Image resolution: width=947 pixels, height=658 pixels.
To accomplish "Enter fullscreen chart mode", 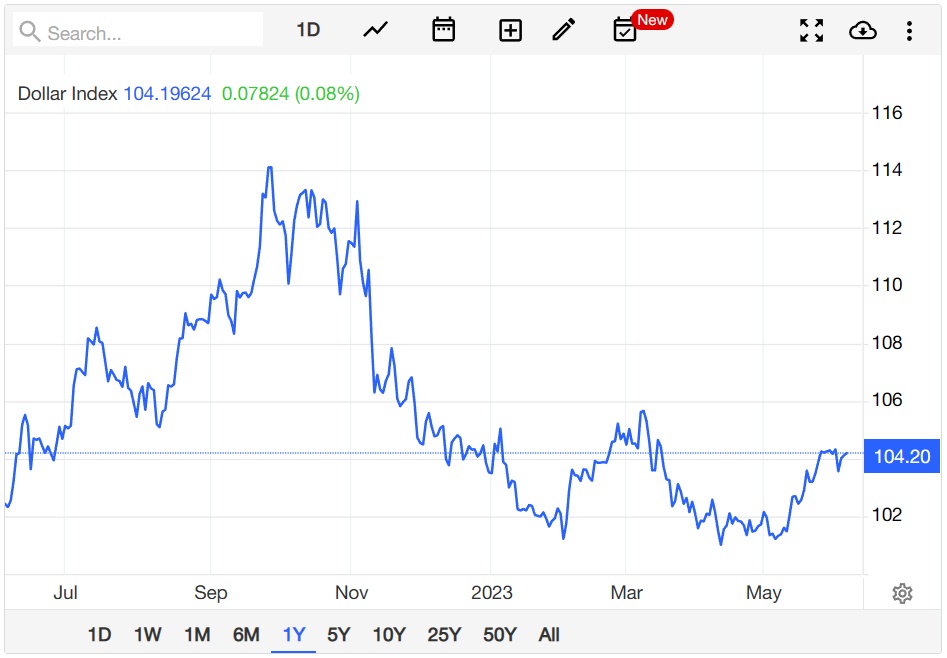I will click(811, 30).
